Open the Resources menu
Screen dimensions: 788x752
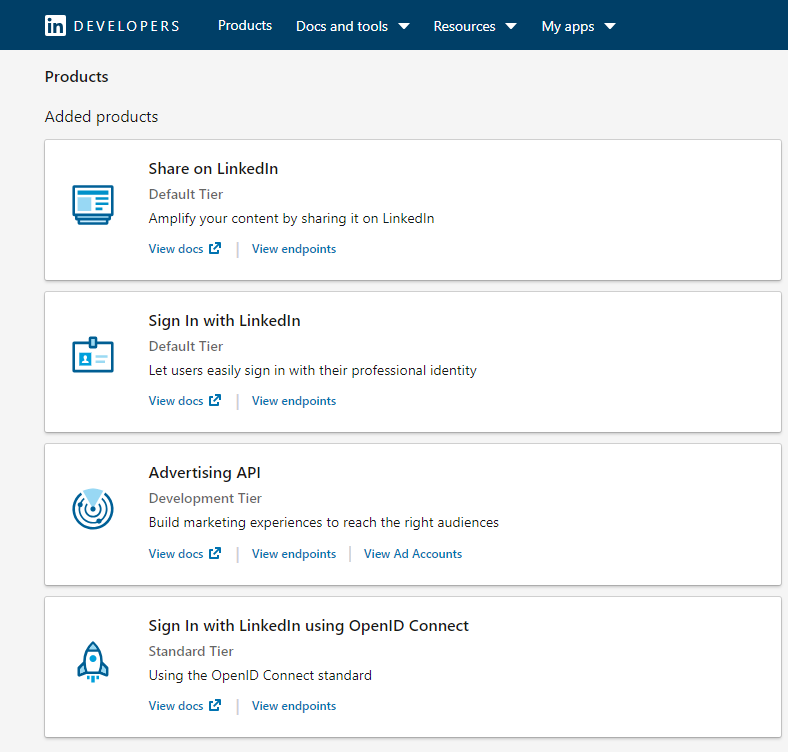coord(464,26)
